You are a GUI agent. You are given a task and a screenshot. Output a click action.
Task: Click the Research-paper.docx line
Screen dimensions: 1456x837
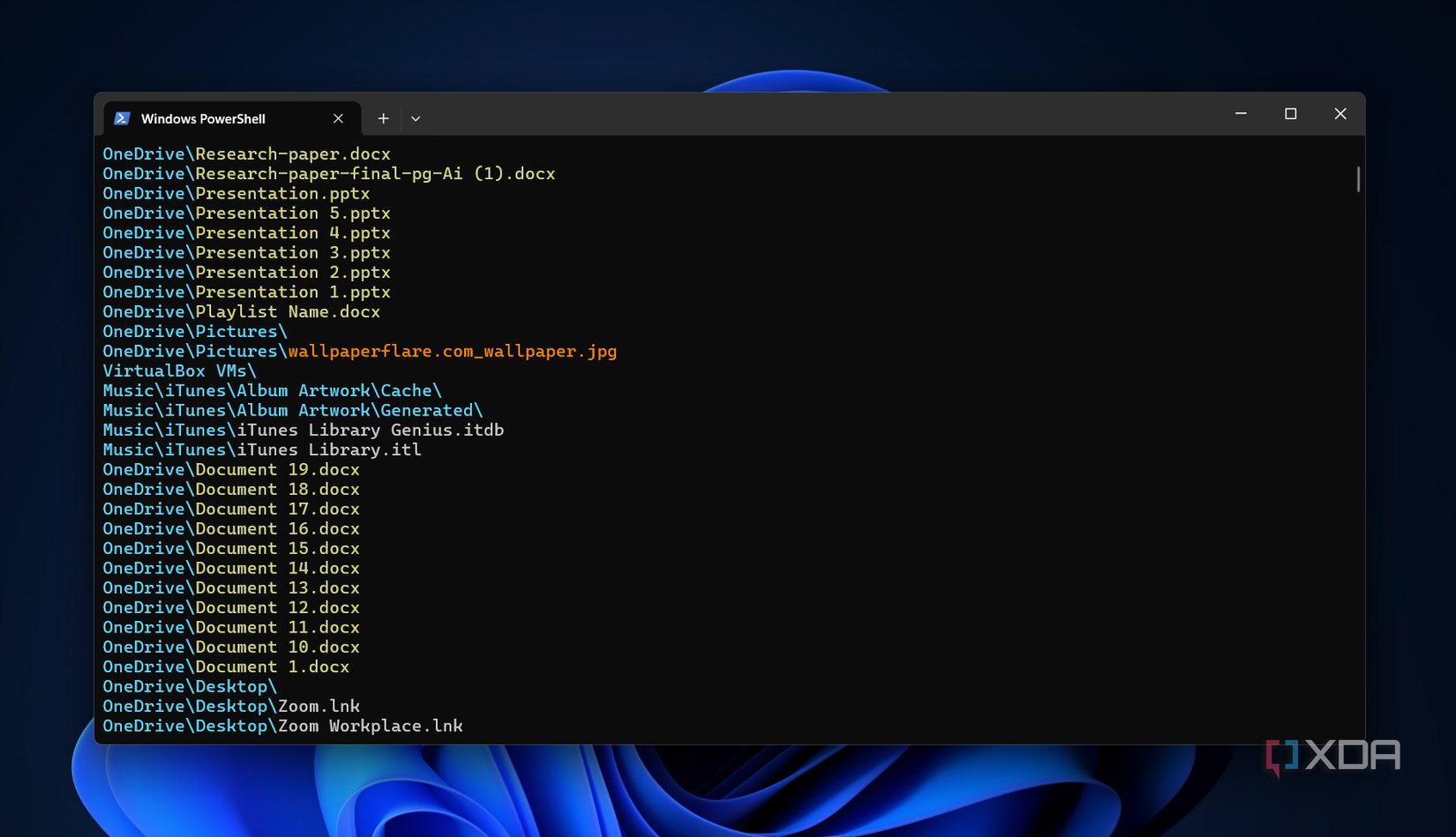(246, 154)
